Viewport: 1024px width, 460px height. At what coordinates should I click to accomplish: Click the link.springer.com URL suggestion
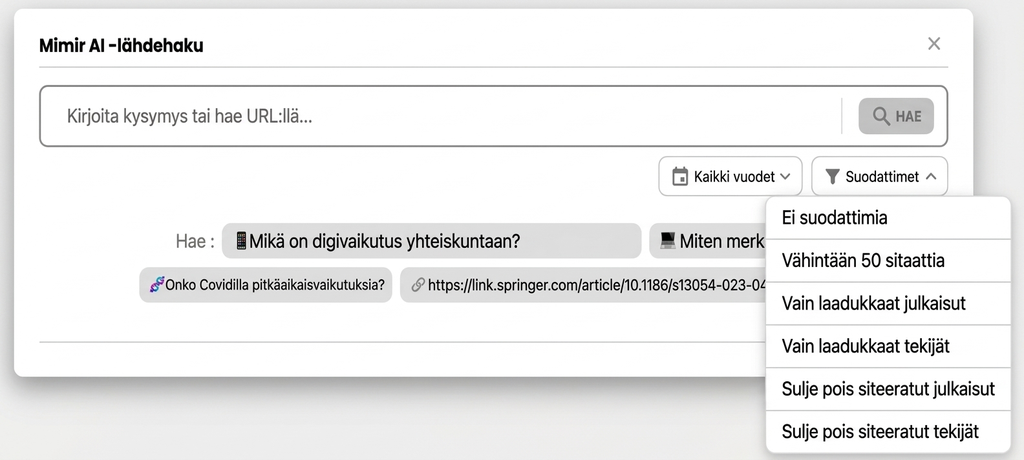click(583, 285)
